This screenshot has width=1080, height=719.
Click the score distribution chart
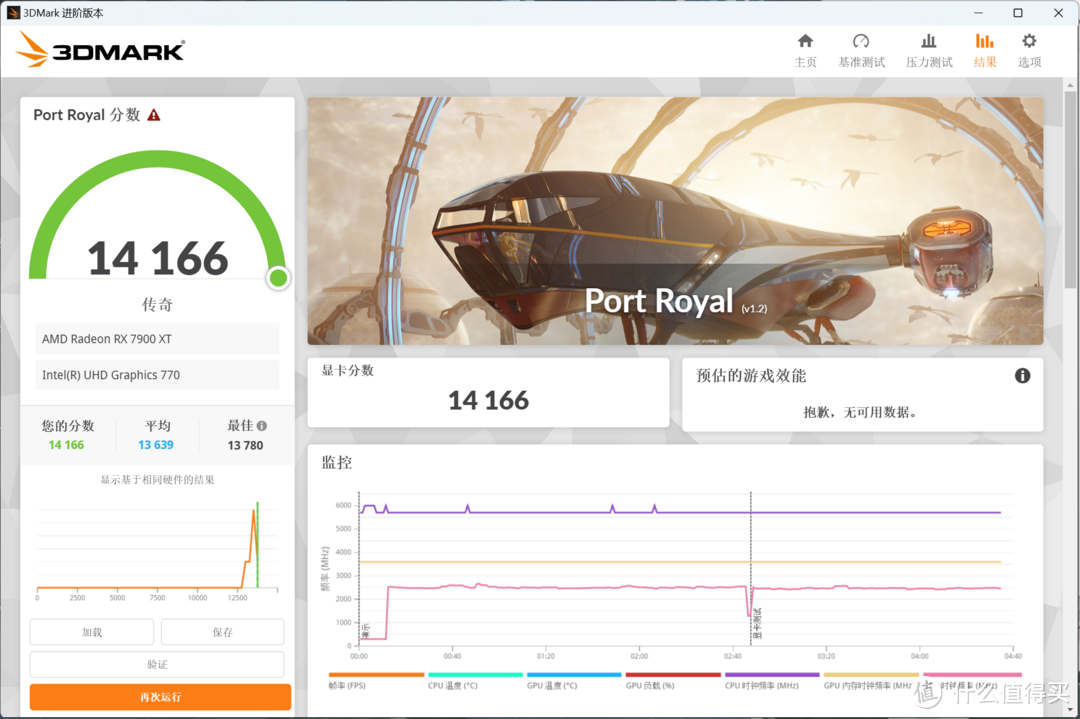(x=157, y=551)
